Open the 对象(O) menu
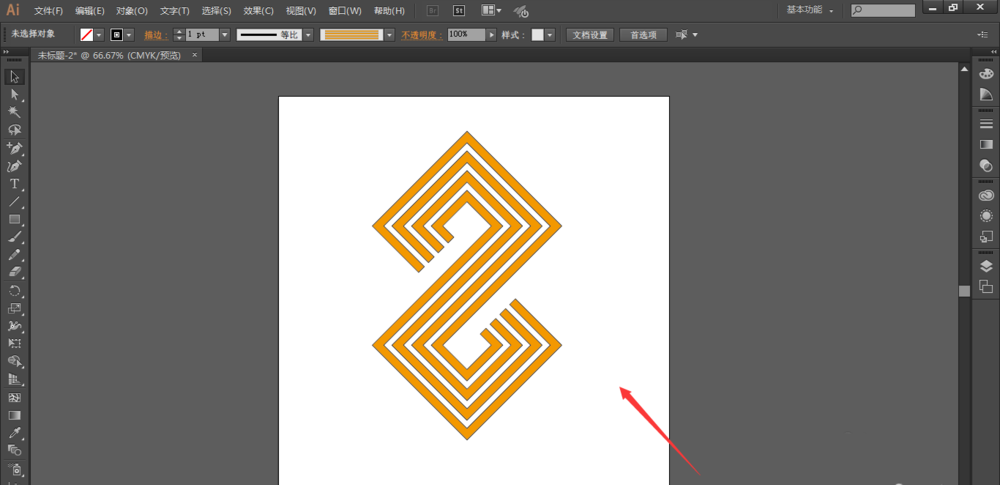The width and height of the screenshot is (1000, 485). (132, 11)
